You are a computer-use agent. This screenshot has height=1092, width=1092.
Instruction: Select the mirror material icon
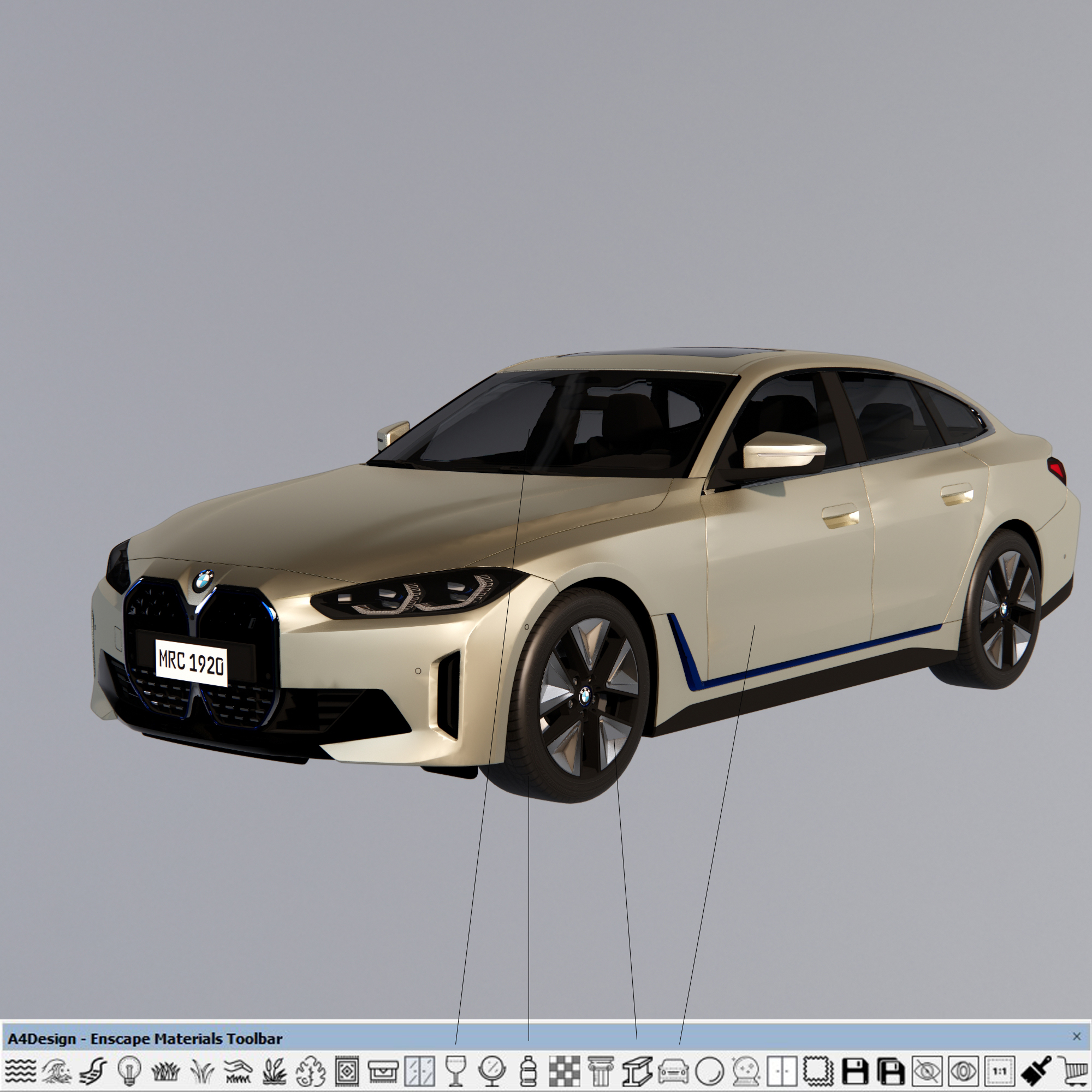(491, 1071)
